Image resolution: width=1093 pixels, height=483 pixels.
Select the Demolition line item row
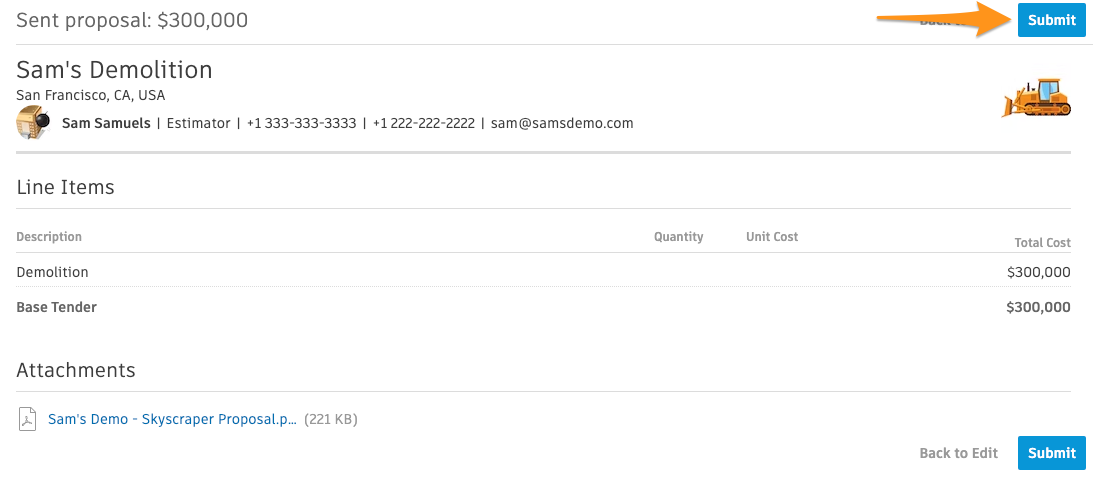[544, 273]
